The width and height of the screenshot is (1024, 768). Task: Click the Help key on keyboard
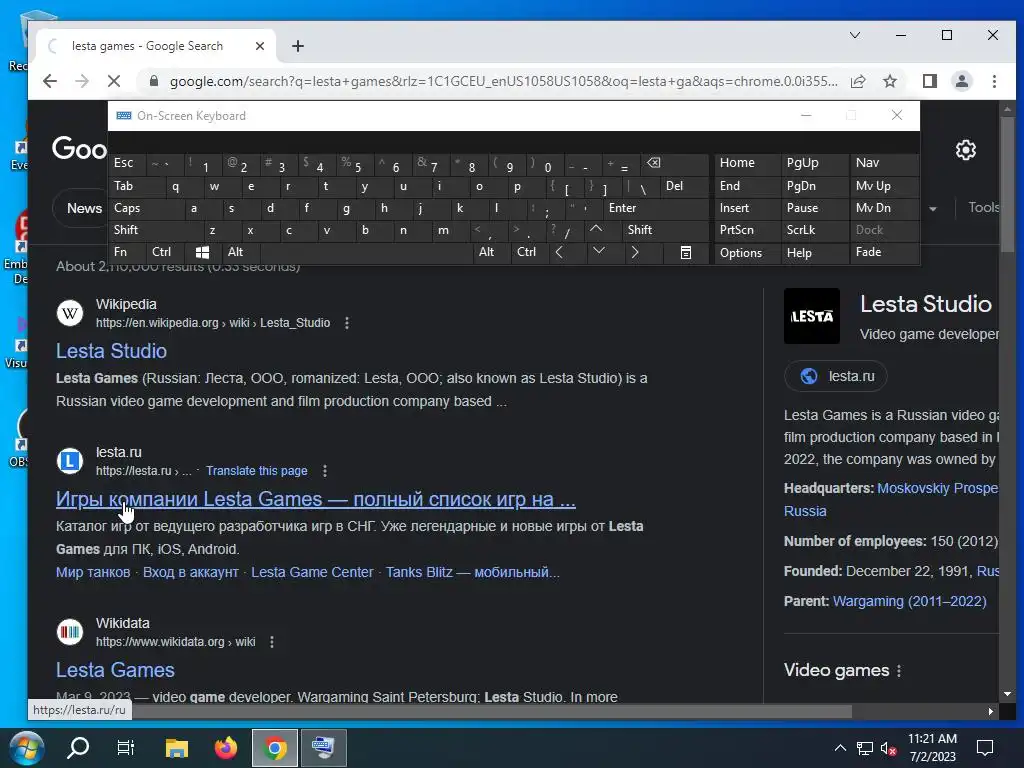click(x=814, y=253)
